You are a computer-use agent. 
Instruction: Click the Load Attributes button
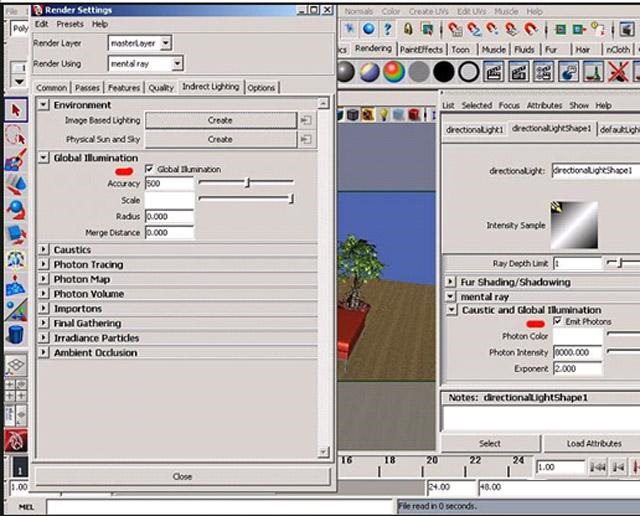[x=594, y=443]
